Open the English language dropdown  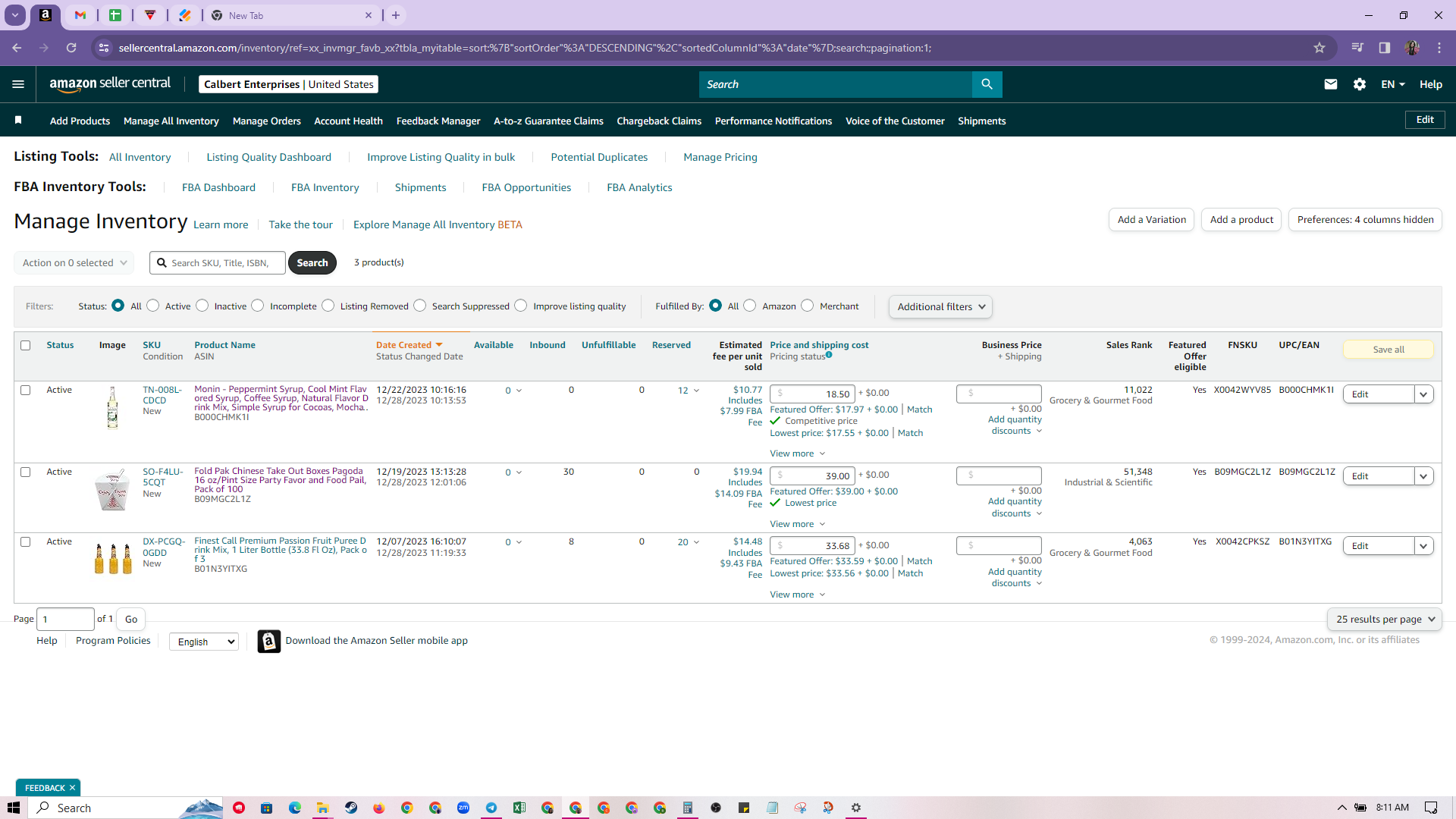tap(204, 642)
